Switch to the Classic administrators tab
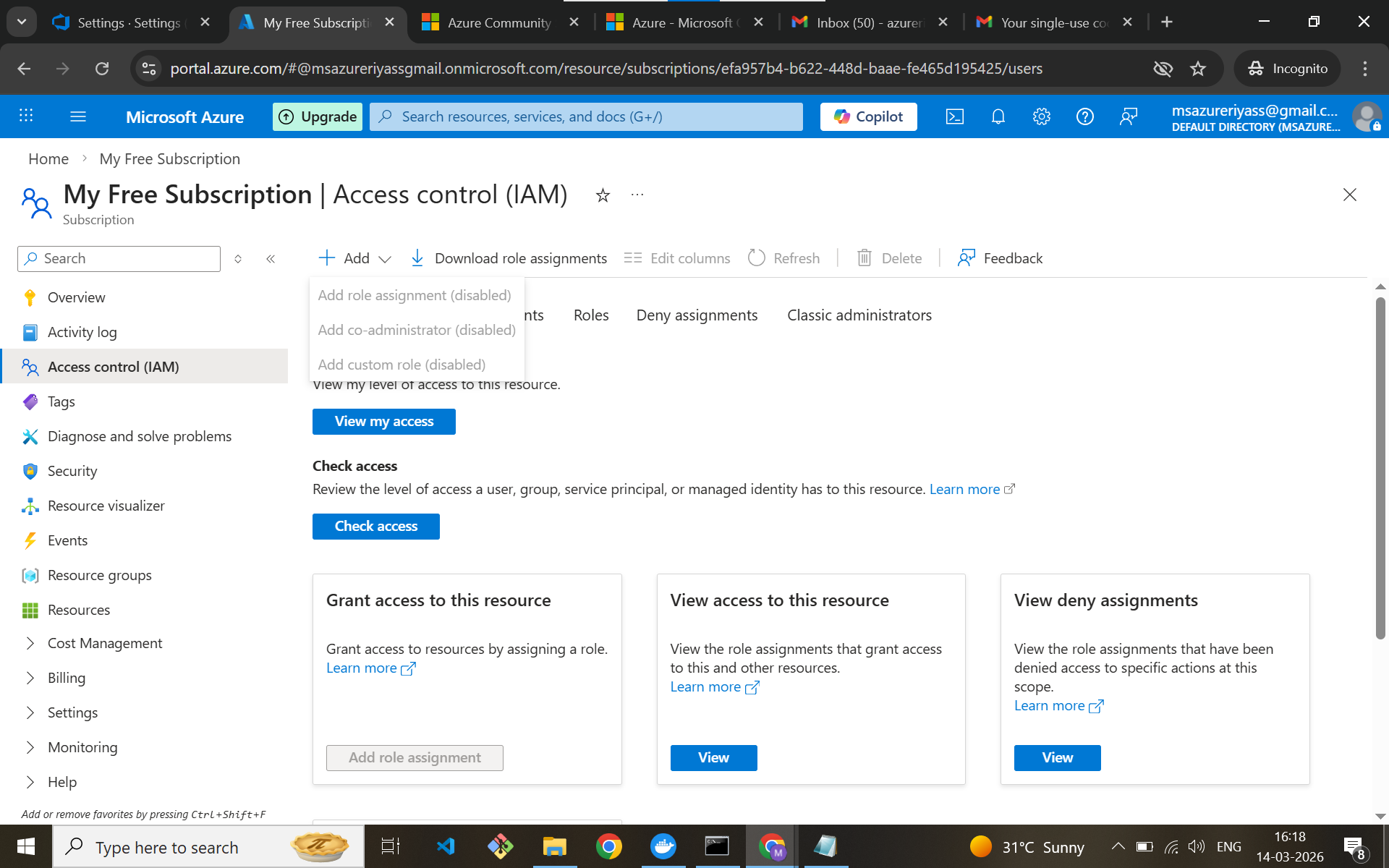 (859, 315)
